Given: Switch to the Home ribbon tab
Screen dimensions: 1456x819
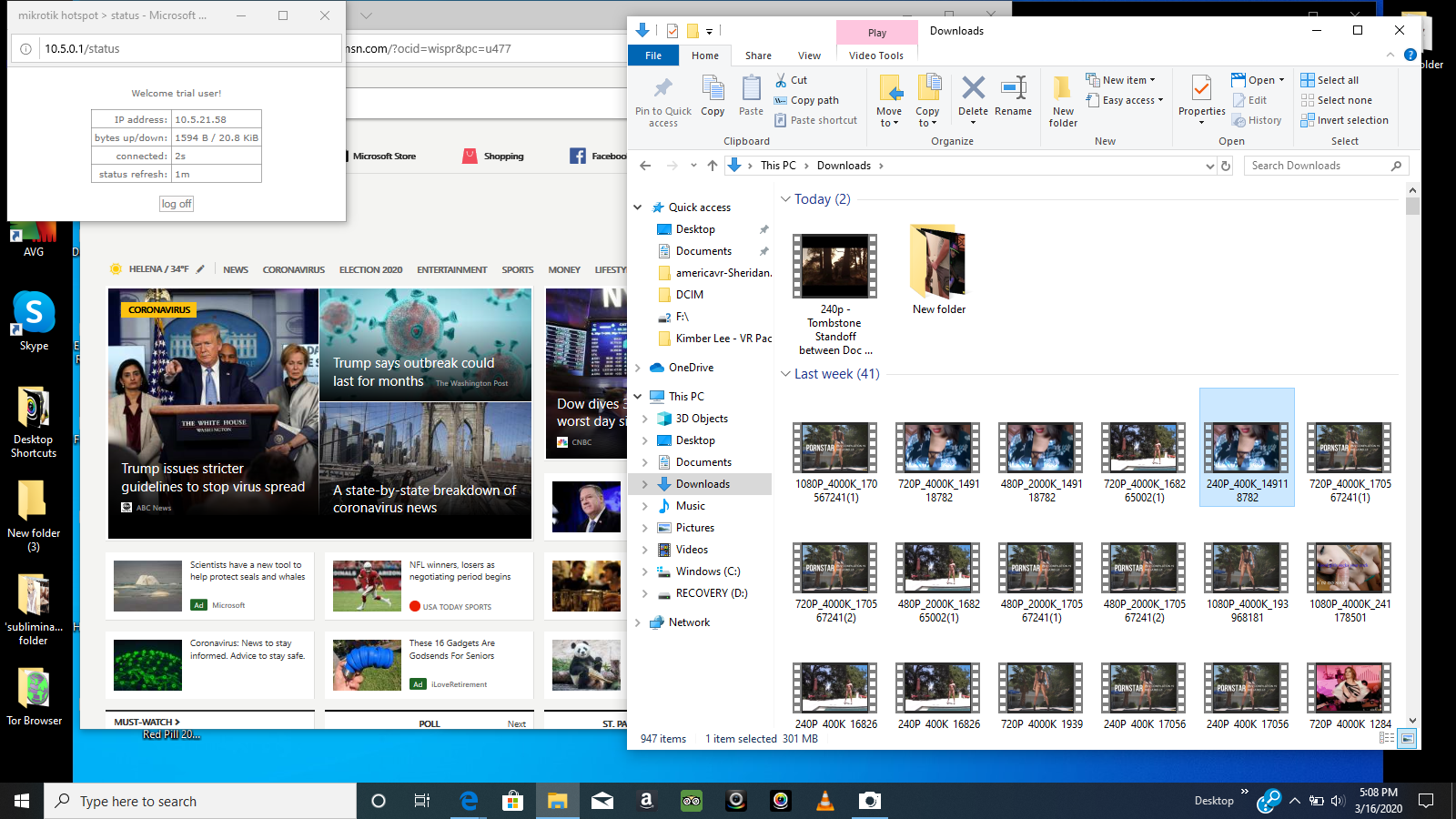Looking at the screenshot, I should click(x=705, y=56).
